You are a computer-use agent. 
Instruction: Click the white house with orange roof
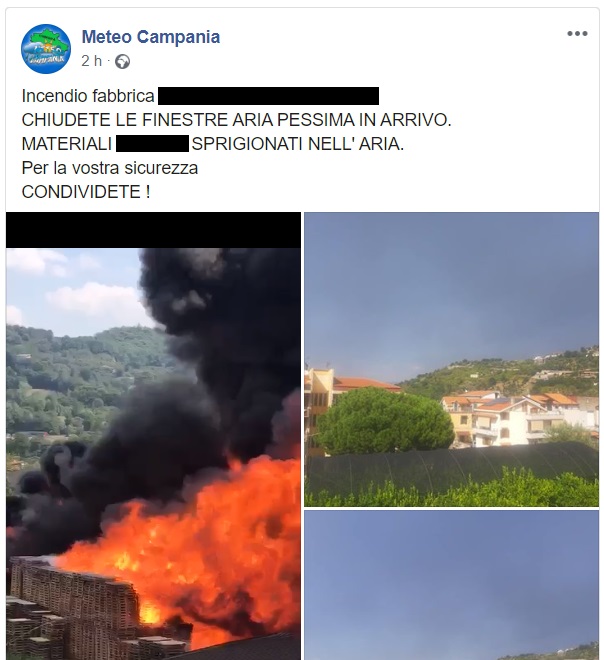516,419
